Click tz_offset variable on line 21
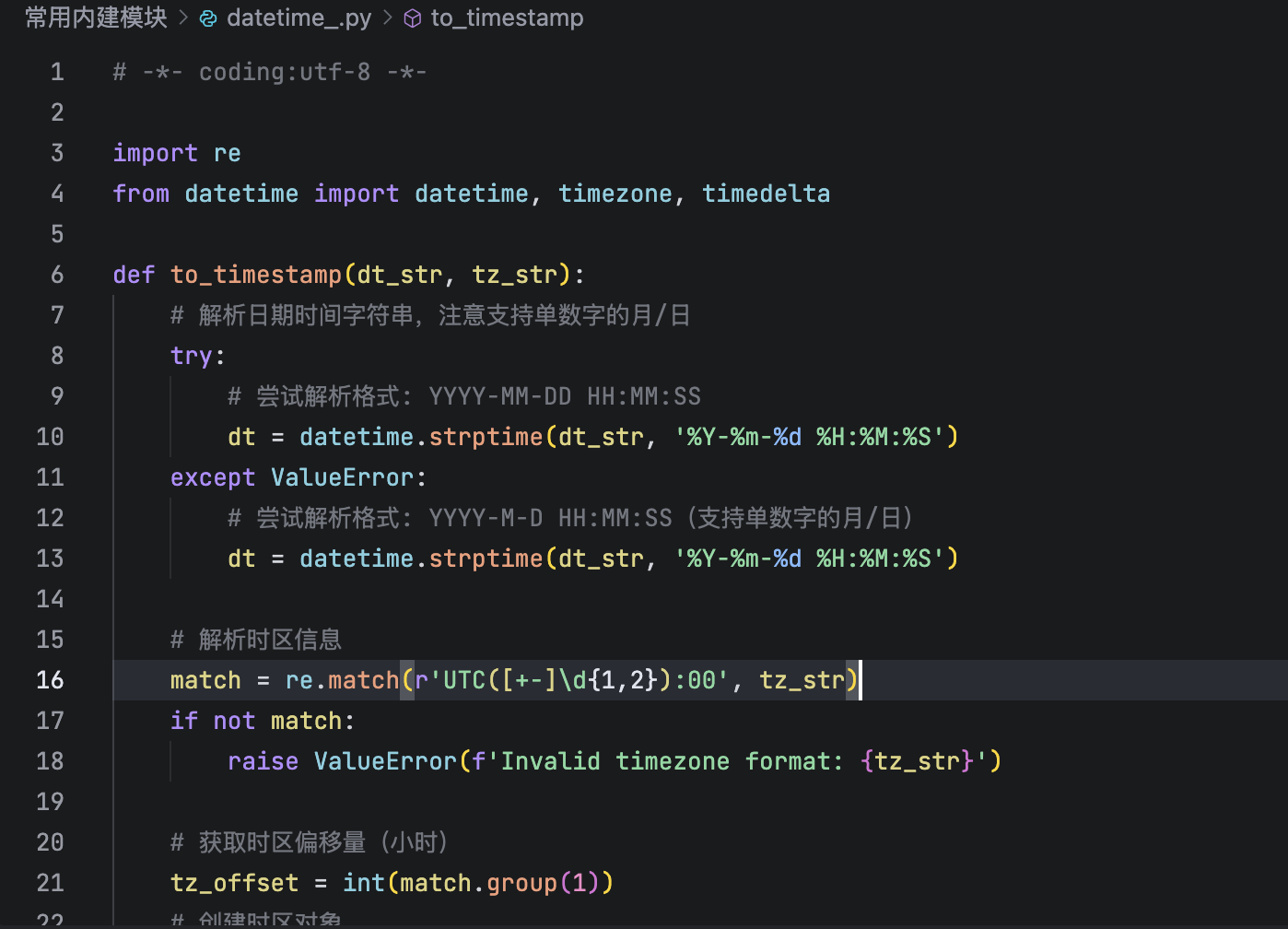The height and width of the screenshot is (929, 1288). pos(234,882)
